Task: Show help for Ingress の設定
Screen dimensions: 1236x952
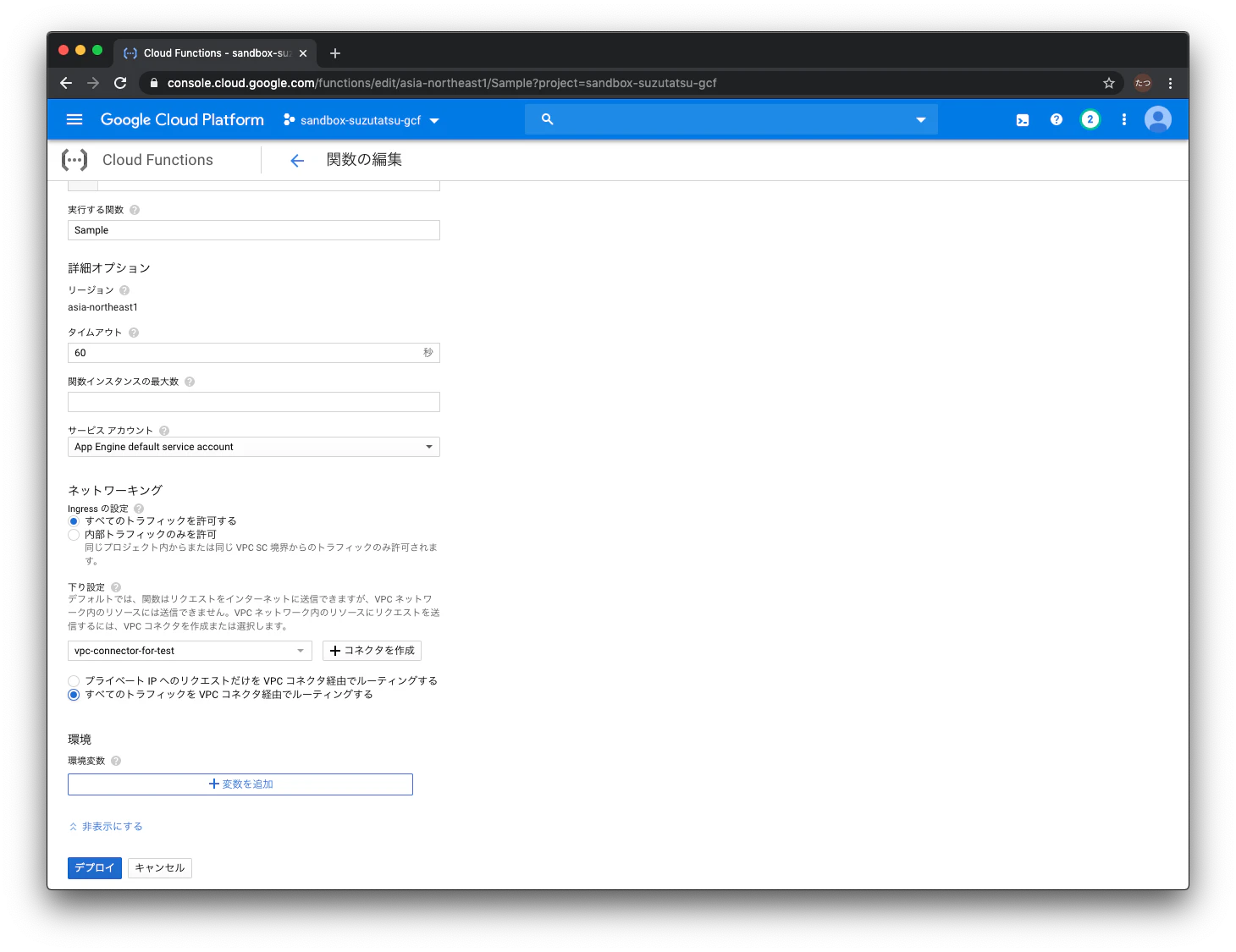Action: tap(139, 509)
